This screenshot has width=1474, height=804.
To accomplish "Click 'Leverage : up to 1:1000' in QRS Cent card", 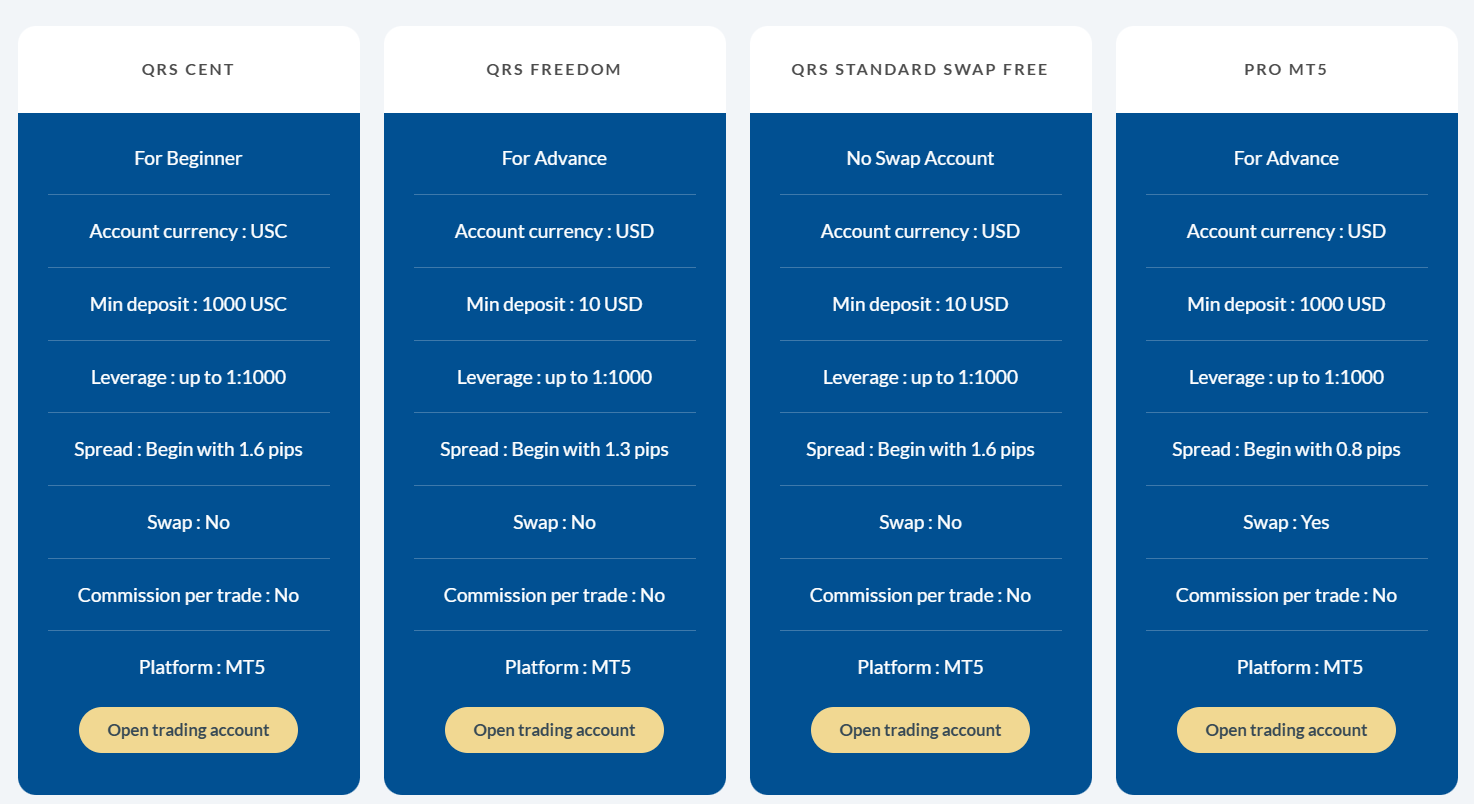I will click(x=188, y=377).
